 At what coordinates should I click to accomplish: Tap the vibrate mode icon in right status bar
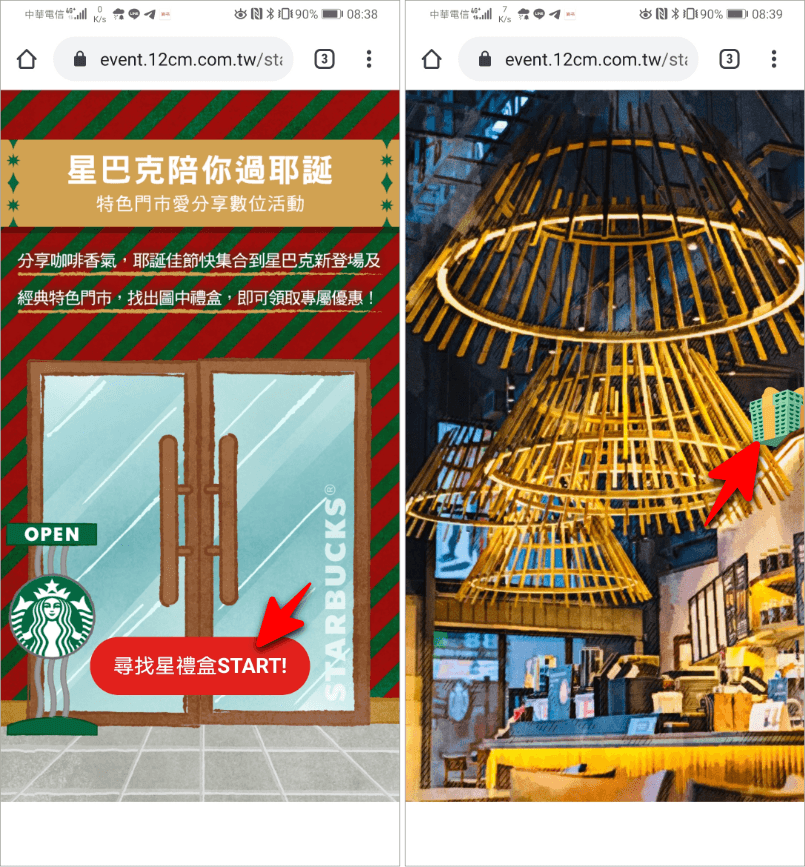689,14
